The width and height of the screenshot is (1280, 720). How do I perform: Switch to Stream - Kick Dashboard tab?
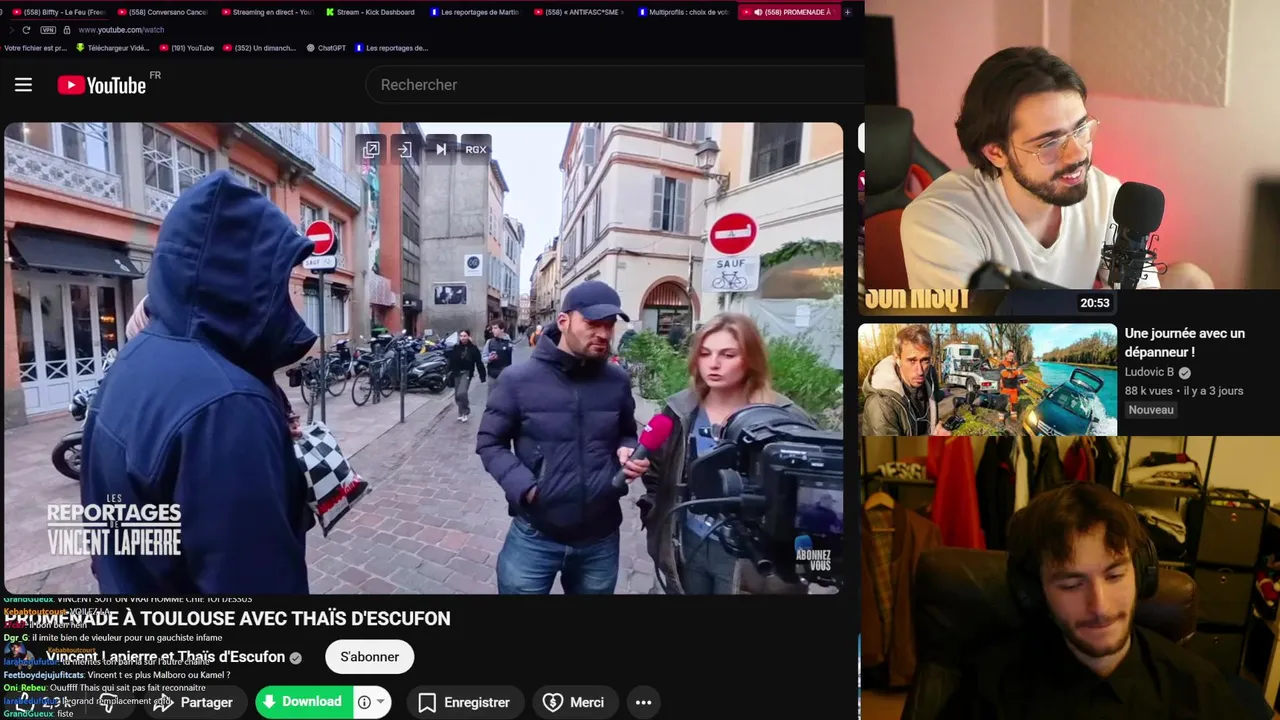pyautogui.click(x=370, y=12)
